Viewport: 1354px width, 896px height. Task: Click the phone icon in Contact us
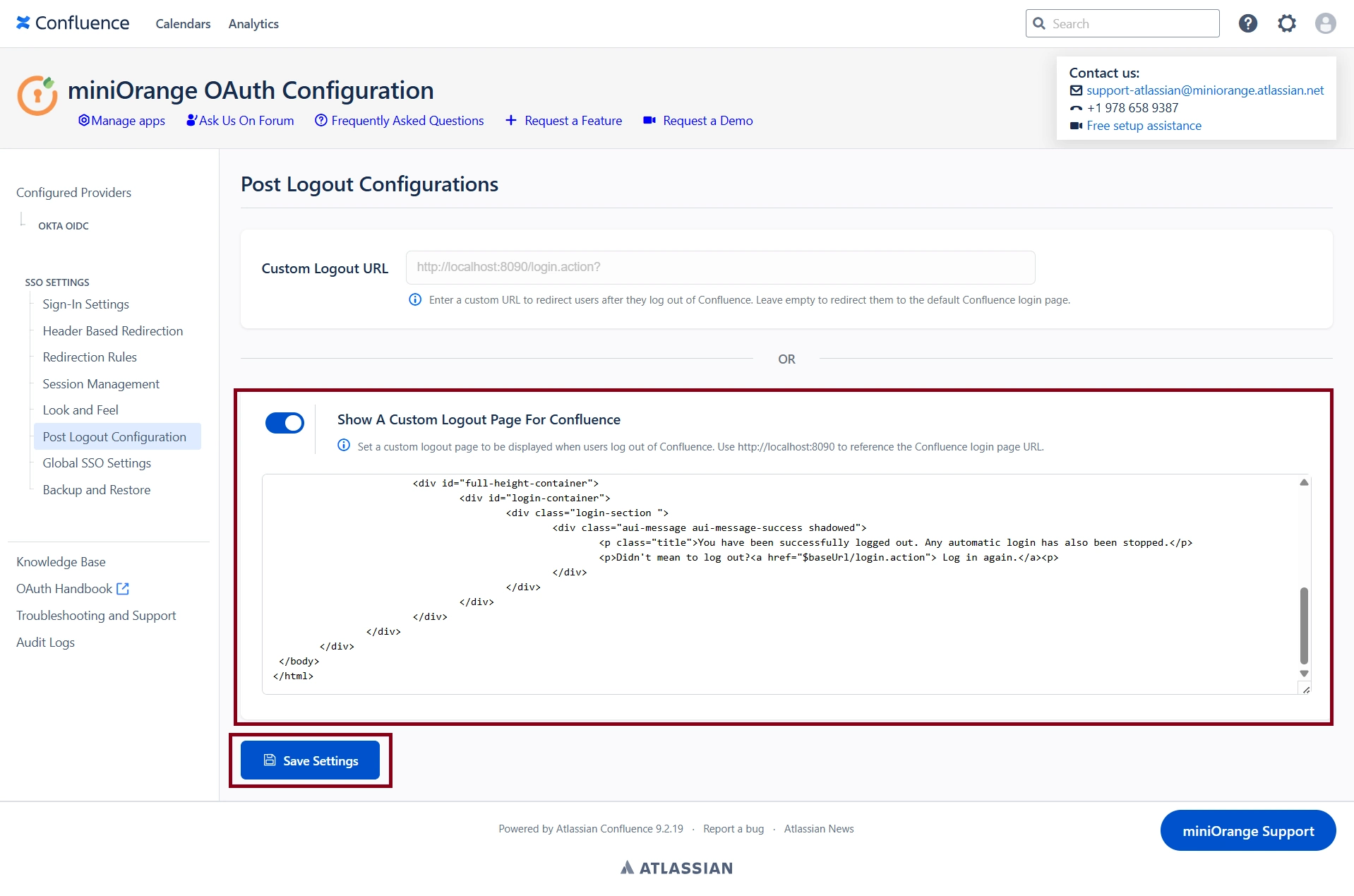[x=1076, y=108]
